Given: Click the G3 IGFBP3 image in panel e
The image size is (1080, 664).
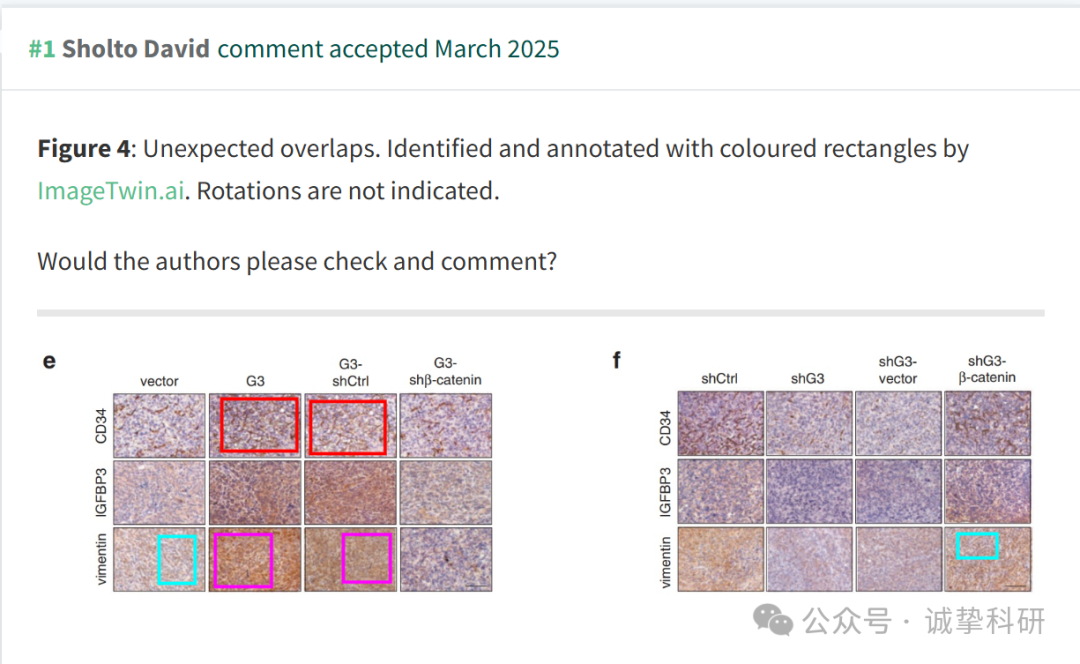Looking at the screenshot, I should tap(255, 492).
